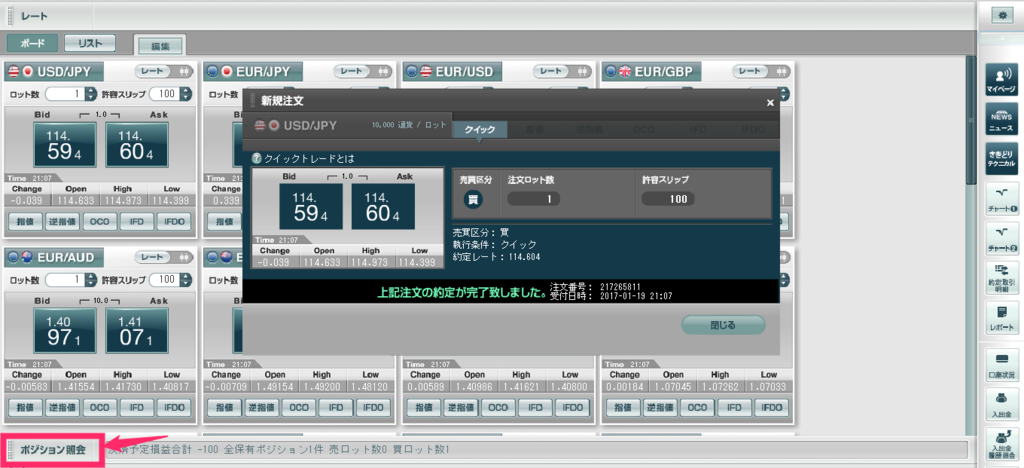This screenshot has width=1024, height=468.
Task: Click OCO button on the USD/JPY card
Action: coord(99,221)
